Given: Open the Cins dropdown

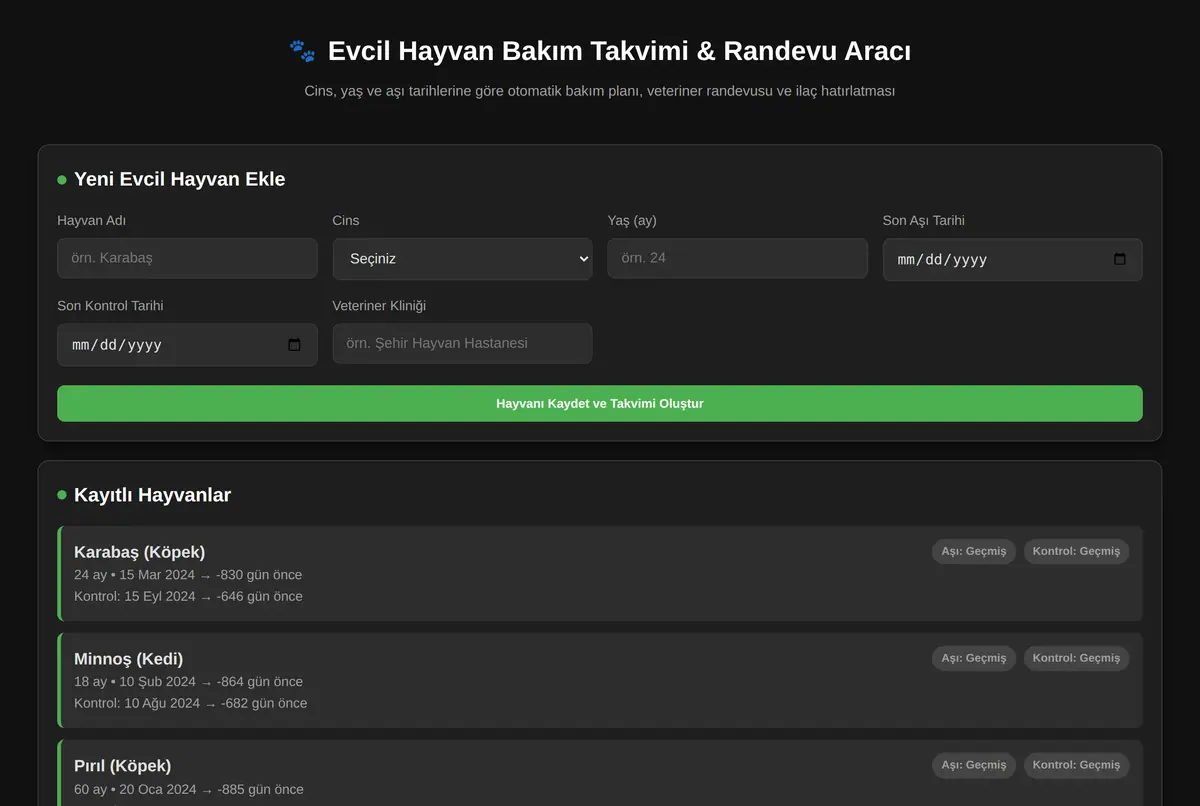Looking at the screenshot, I should pyautogui.click(x=462, y=258).
